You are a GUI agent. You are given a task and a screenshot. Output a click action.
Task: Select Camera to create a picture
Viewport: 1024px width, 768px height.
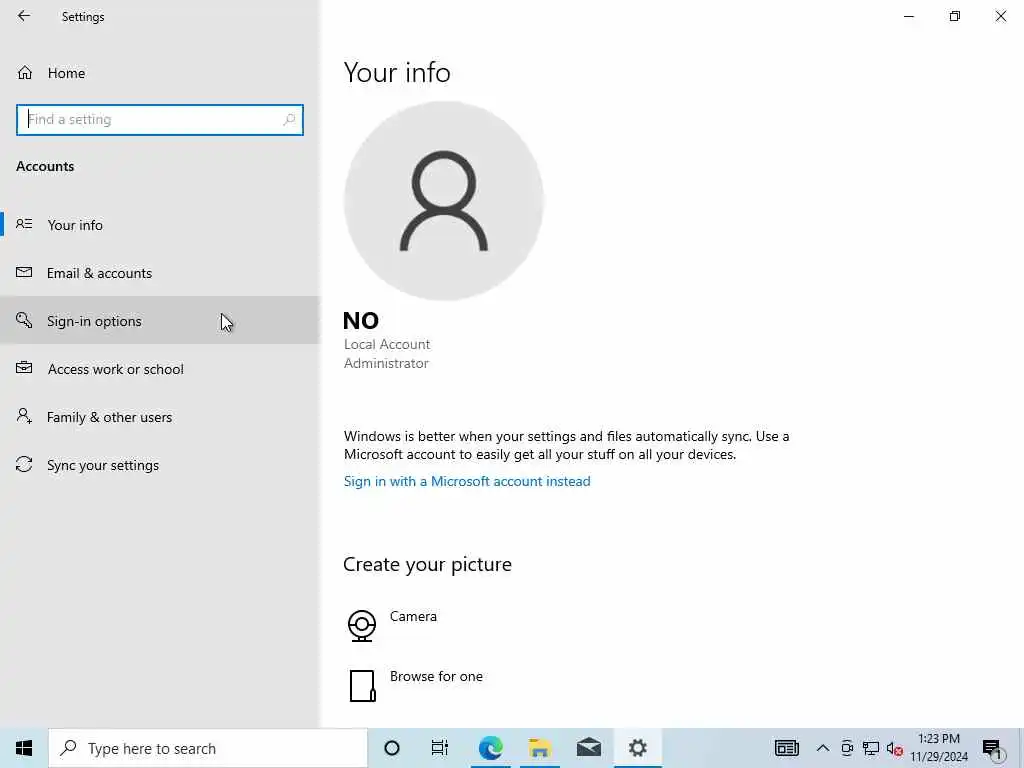[x=413, y=616]
